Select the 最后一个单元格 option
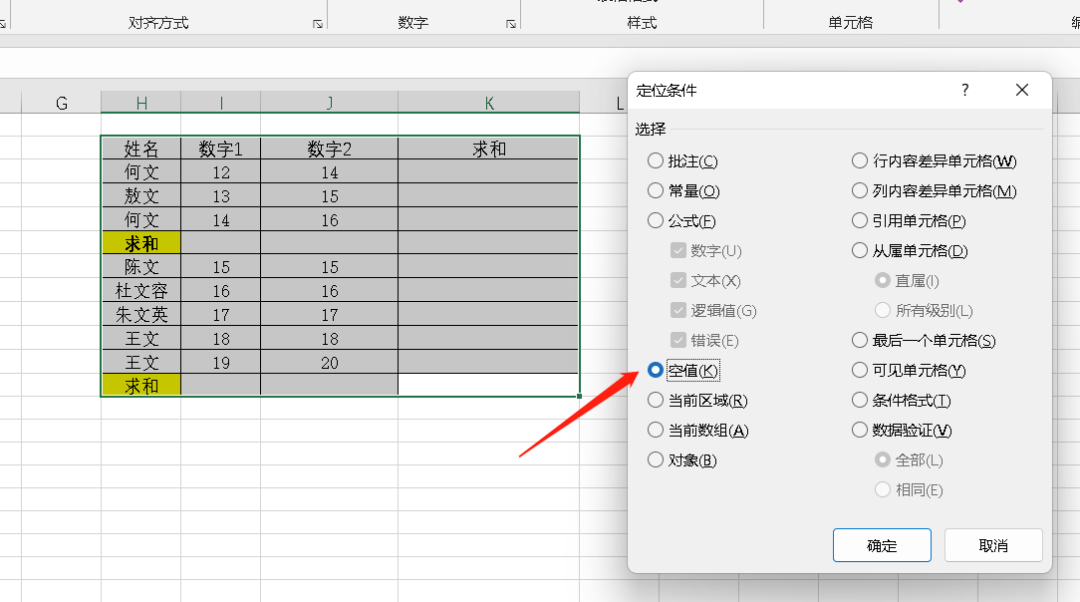 click(860, 340)
